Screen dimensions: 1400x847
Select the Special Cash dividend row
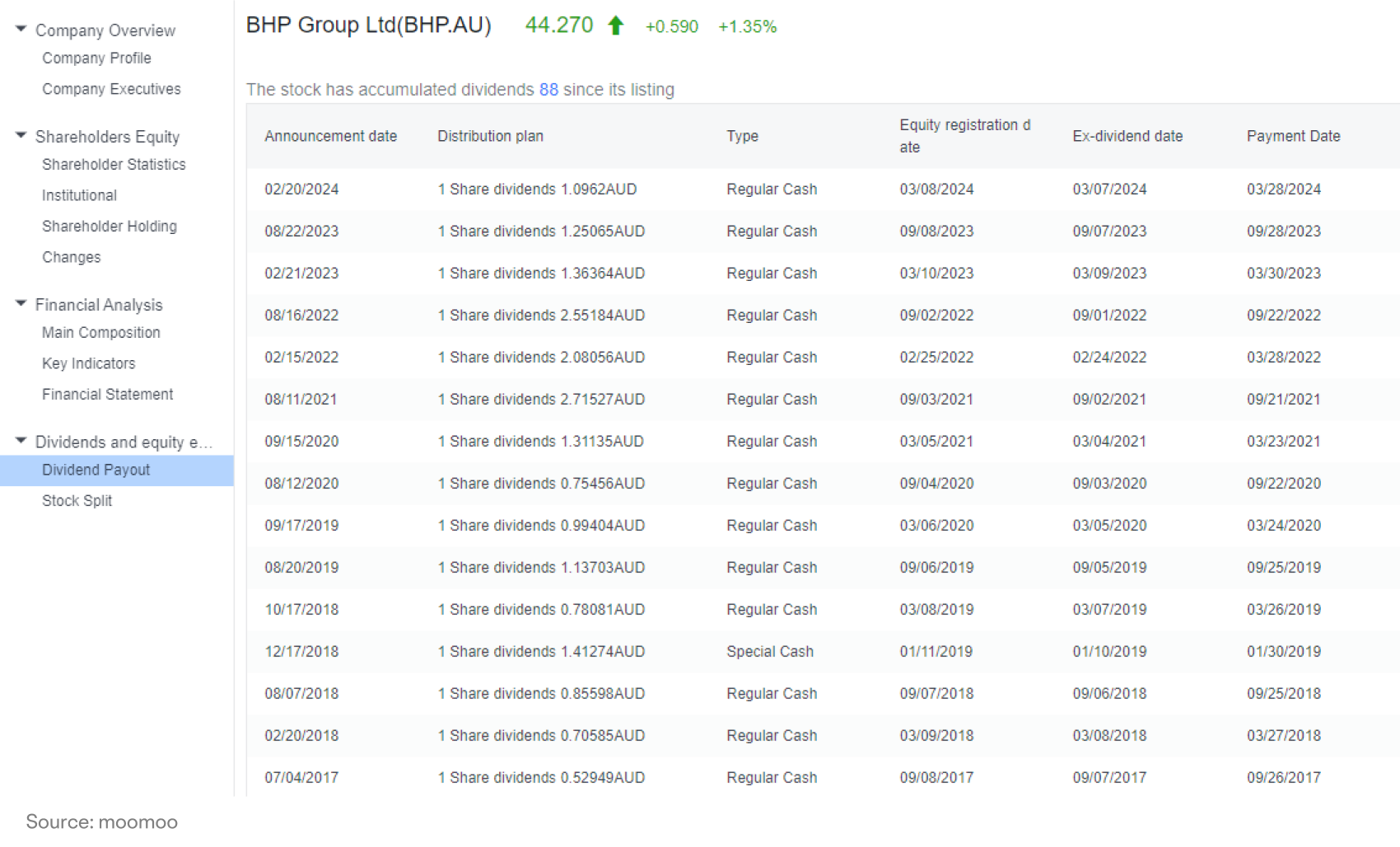tap(823, 652)
